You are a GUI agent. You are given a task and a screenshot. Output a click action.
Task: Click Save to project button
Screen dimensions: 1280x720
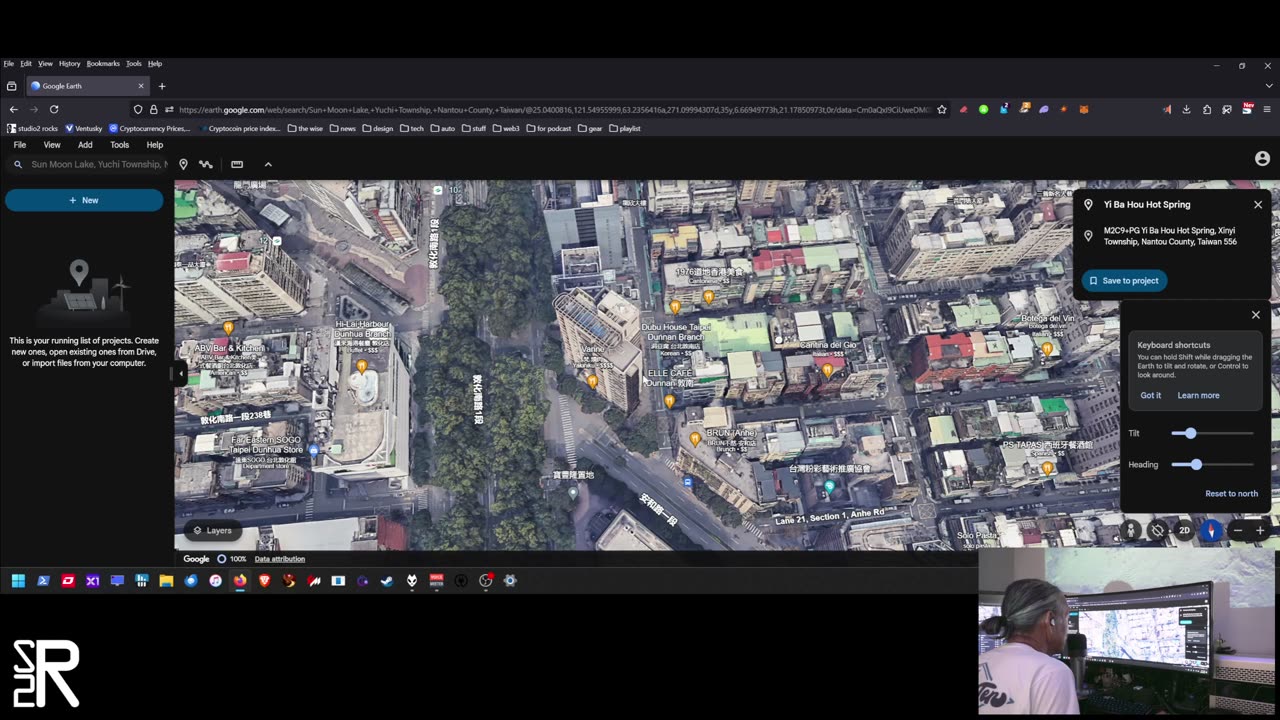(1124, 281)
